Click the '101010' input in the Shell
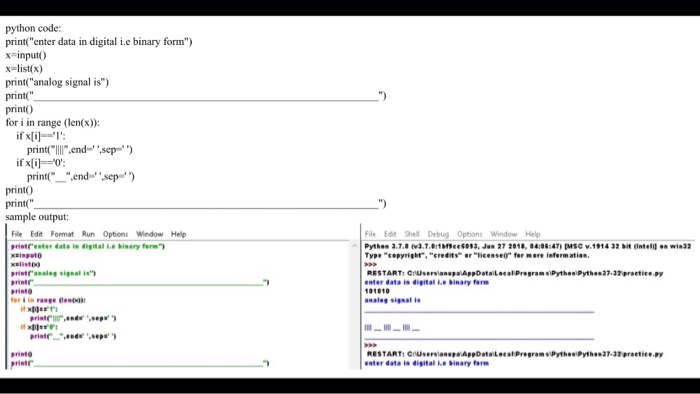This screenshot has width=700, height=394. pos(377,291)
